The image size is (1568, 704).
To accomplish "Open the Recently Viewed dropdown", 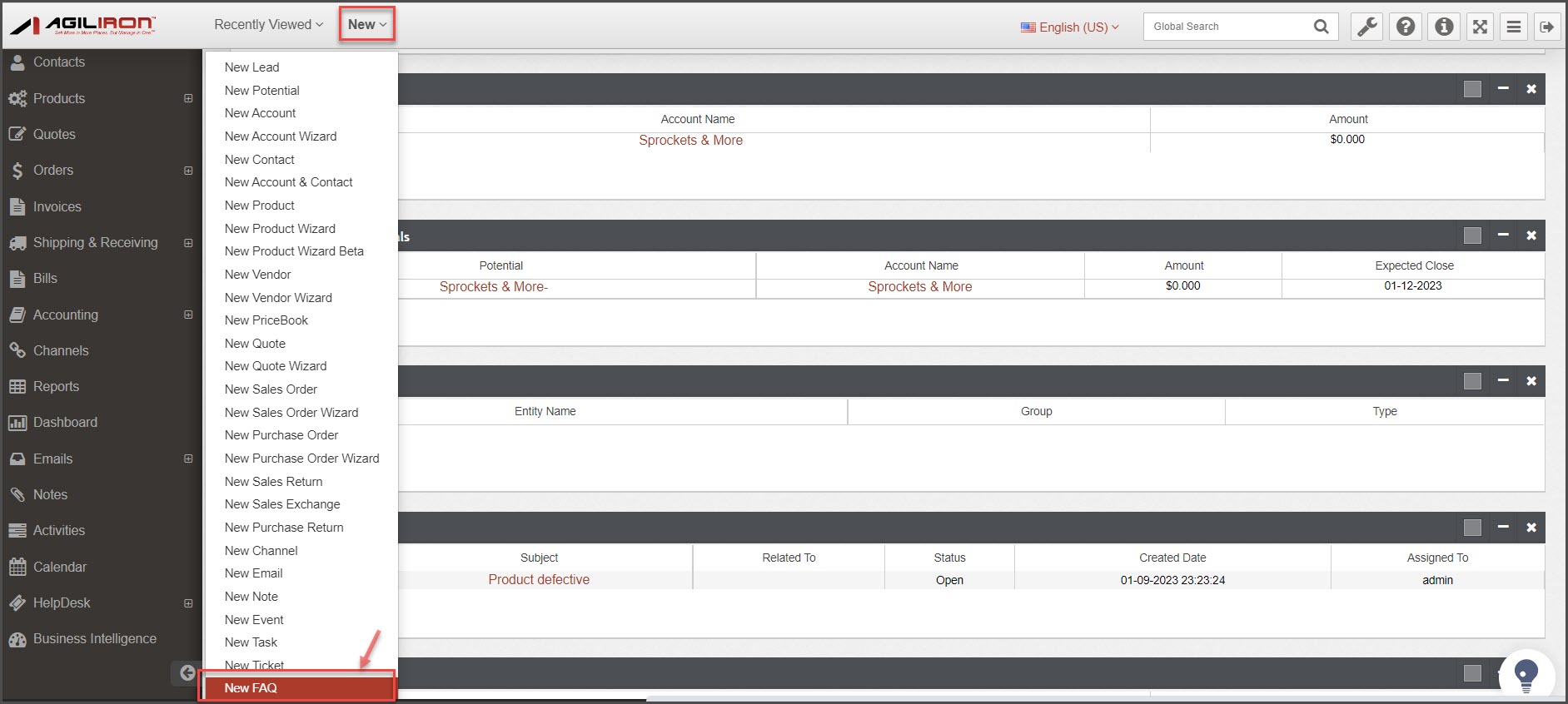I will click(x=268, y=25).
